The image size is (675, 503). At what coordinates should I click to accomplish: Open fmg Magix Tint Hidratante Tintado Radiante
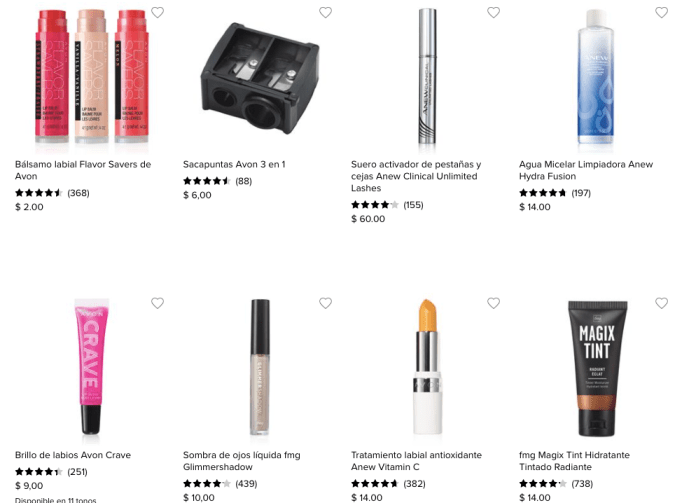click(x=574, y=461)
